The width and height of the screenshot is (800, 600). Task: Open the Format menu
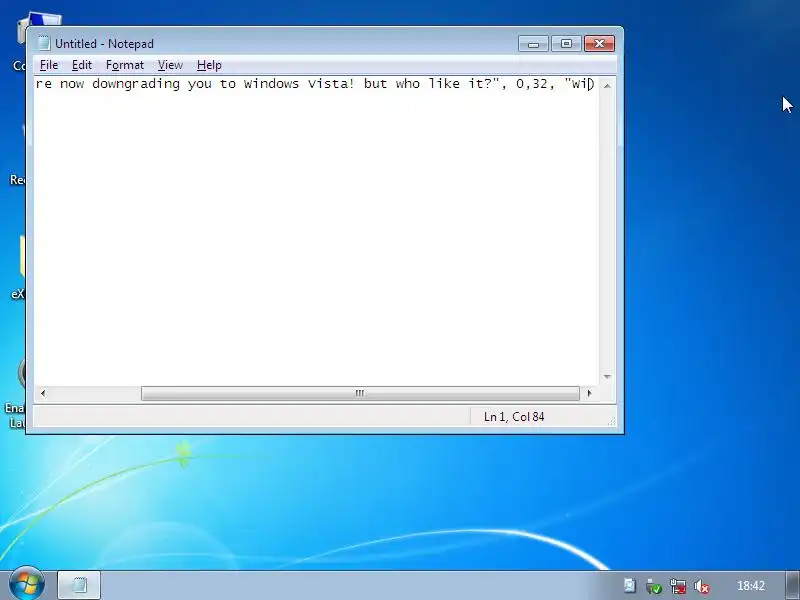[x=124, y=65]
